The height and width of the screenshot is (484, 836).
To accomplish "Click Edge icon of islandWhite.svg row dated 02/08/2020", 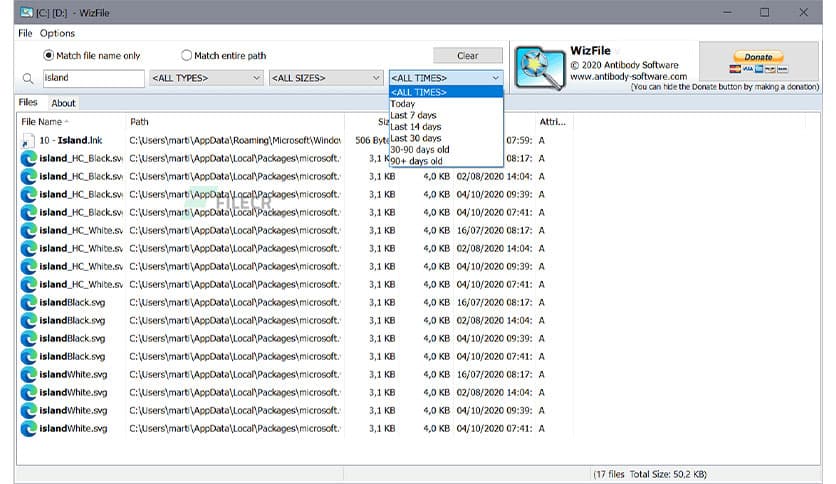I will [28, 392].
